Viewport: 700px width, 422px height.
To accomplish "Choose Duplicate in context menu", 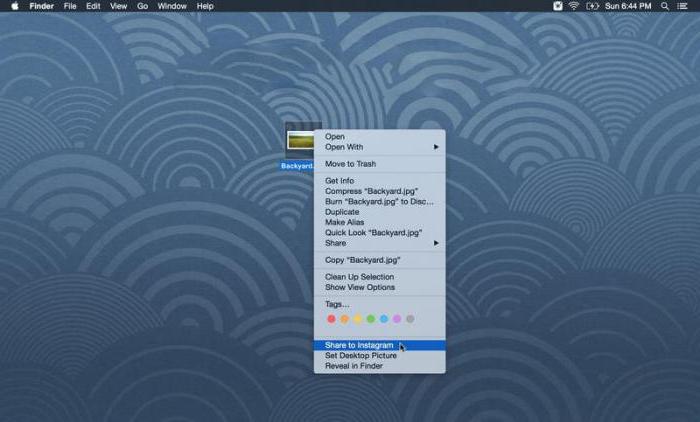I will click(x=379, y=212).
